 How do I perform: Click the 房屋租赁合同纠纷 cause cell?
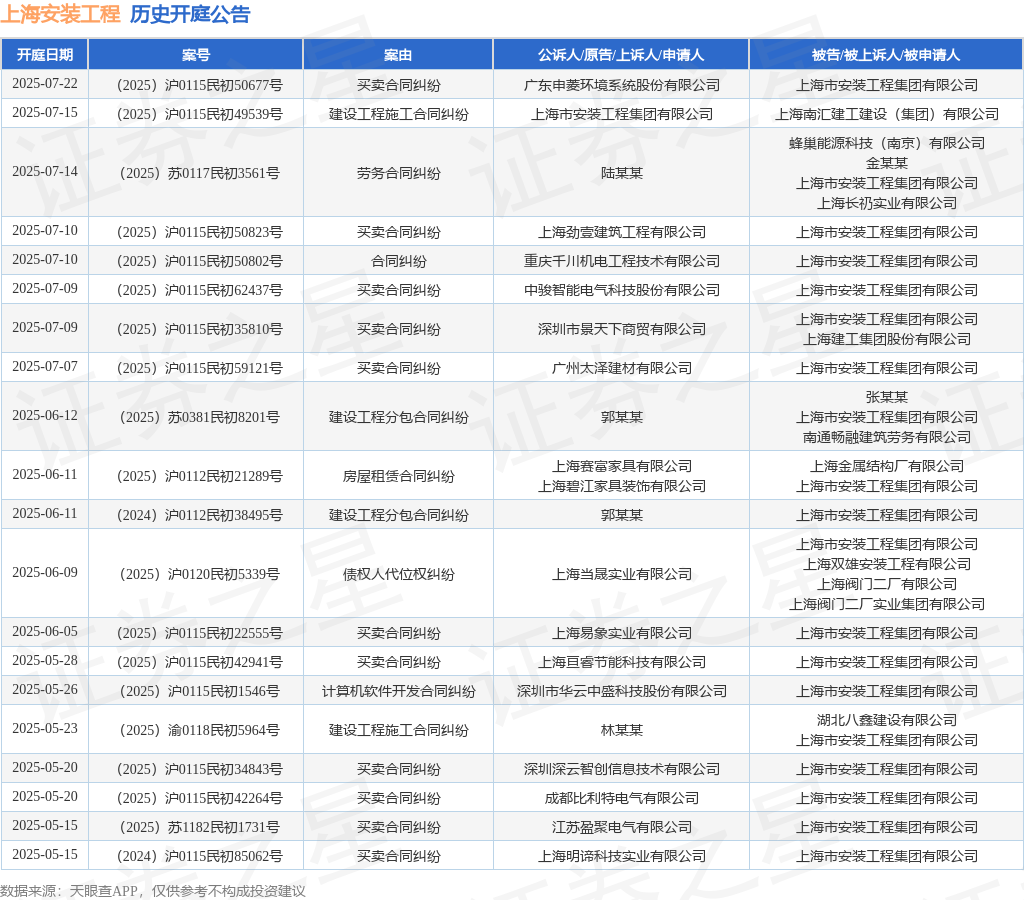[398, 476]
